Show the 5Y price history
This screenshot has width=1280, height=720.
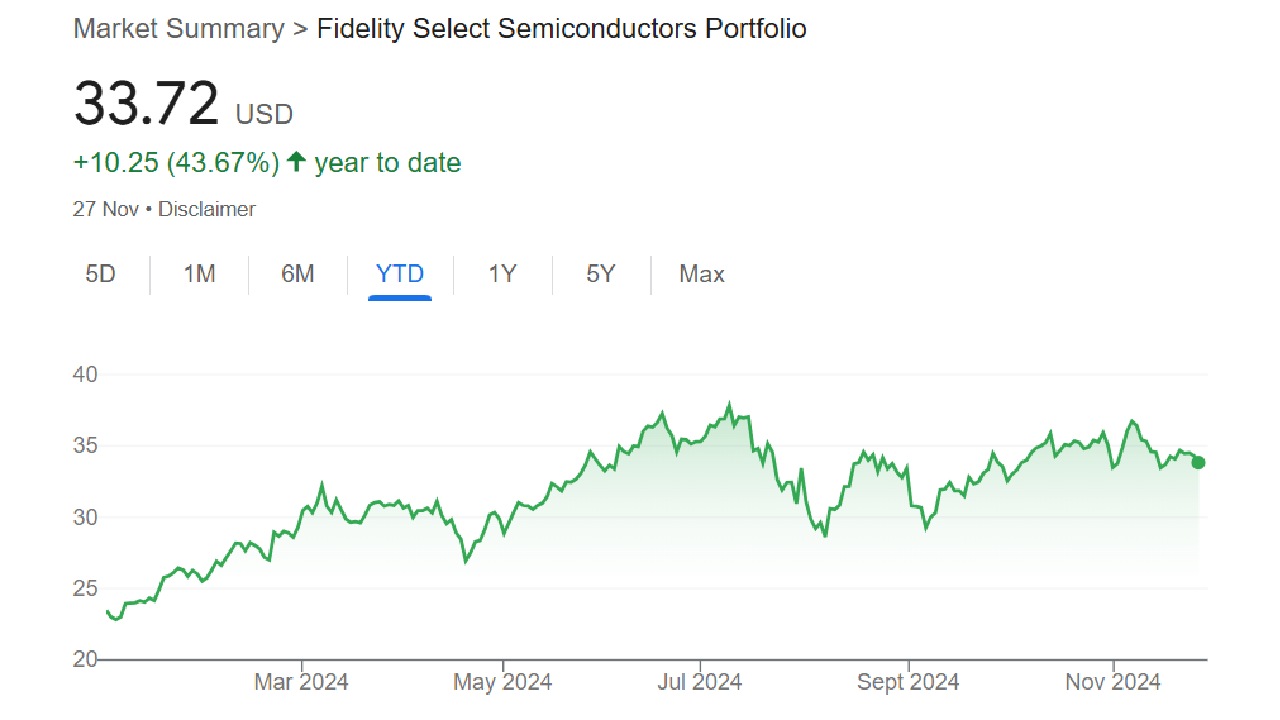[x=600, y=274]
